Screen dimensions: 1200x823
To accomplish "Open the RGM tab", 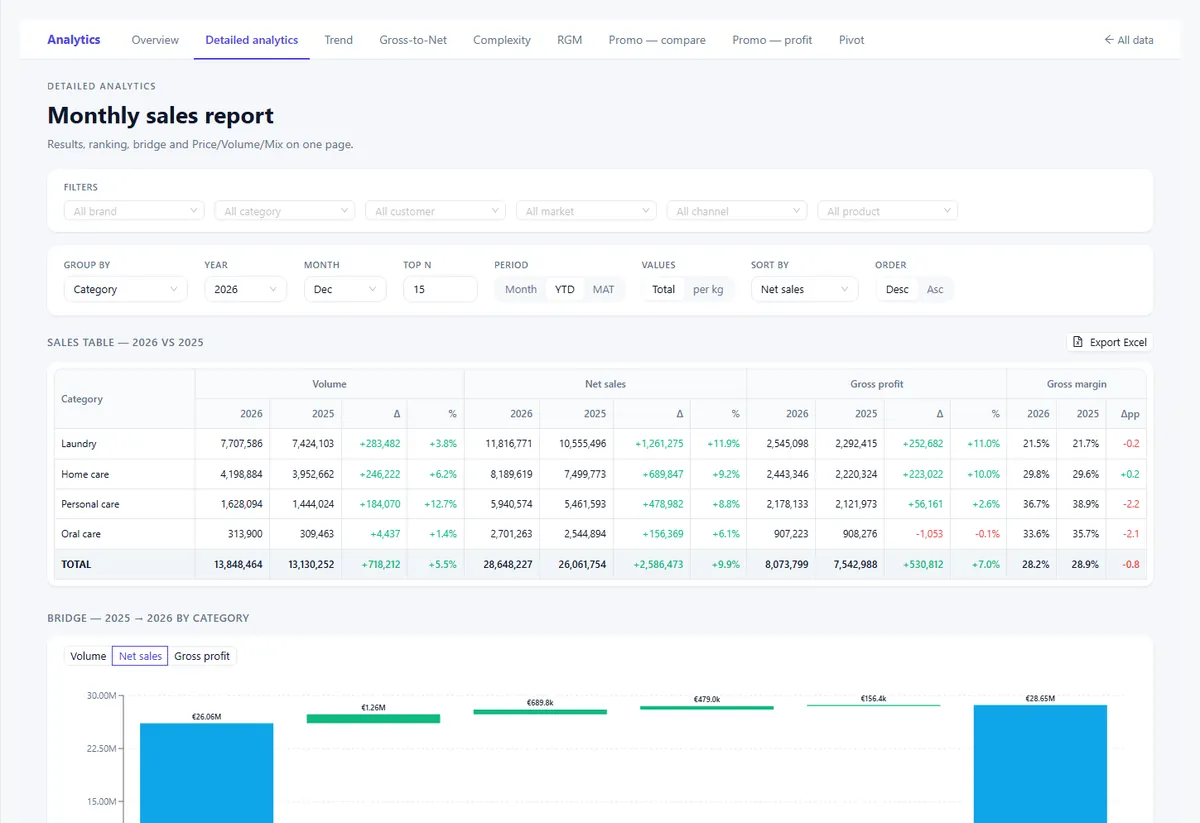I will pyautogui.click(x=570, y=40).
